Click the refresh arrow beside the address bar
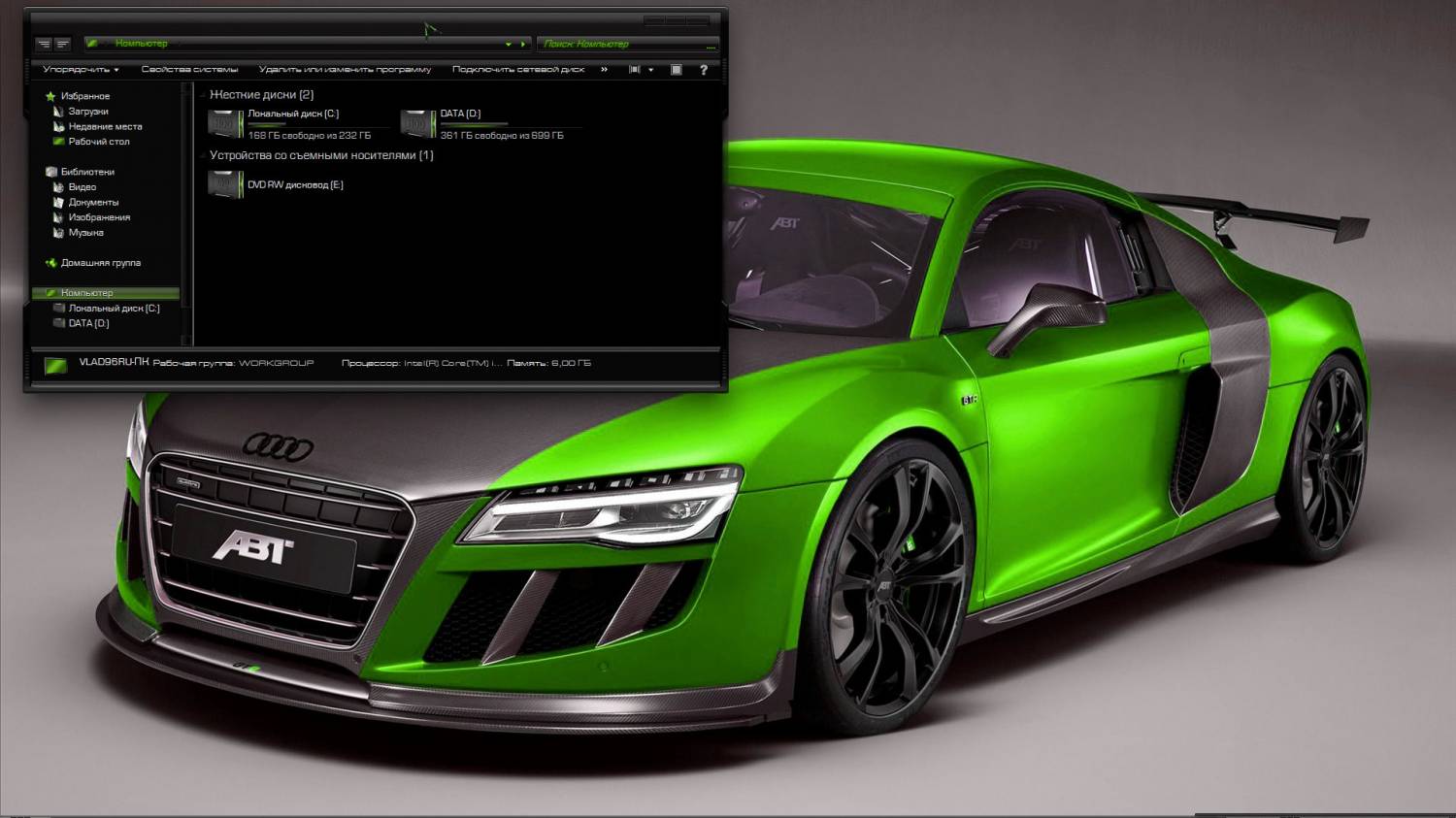The width and height of the screenshot is (1456, 818). pyautogui.click(x=523, y=44)
